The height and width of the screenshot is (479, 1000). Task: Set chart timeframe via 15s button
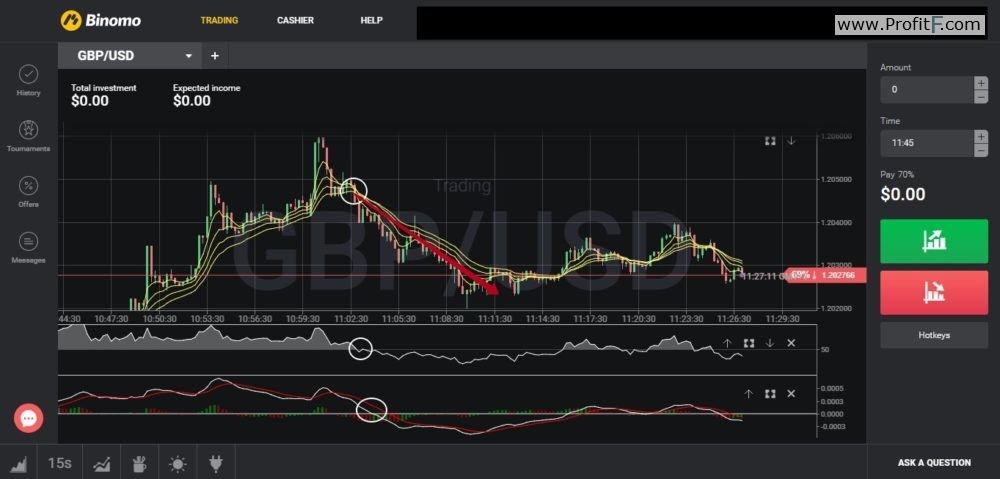(60, 463)
